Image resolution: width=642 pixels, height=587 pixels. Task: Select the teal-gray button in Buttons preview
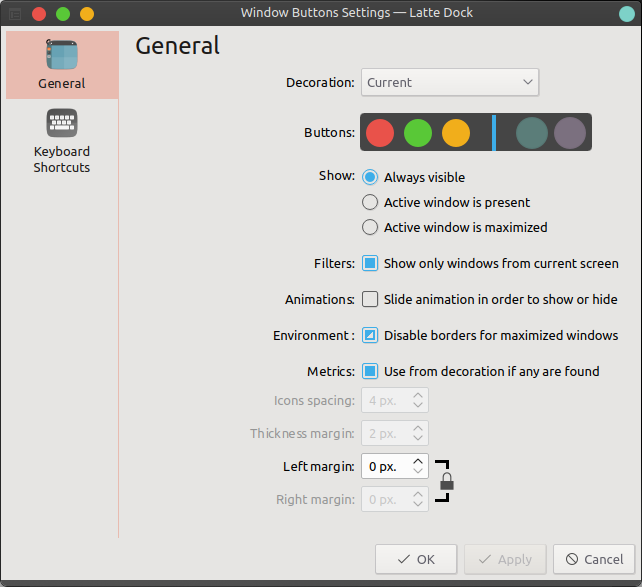coord(532,132)
